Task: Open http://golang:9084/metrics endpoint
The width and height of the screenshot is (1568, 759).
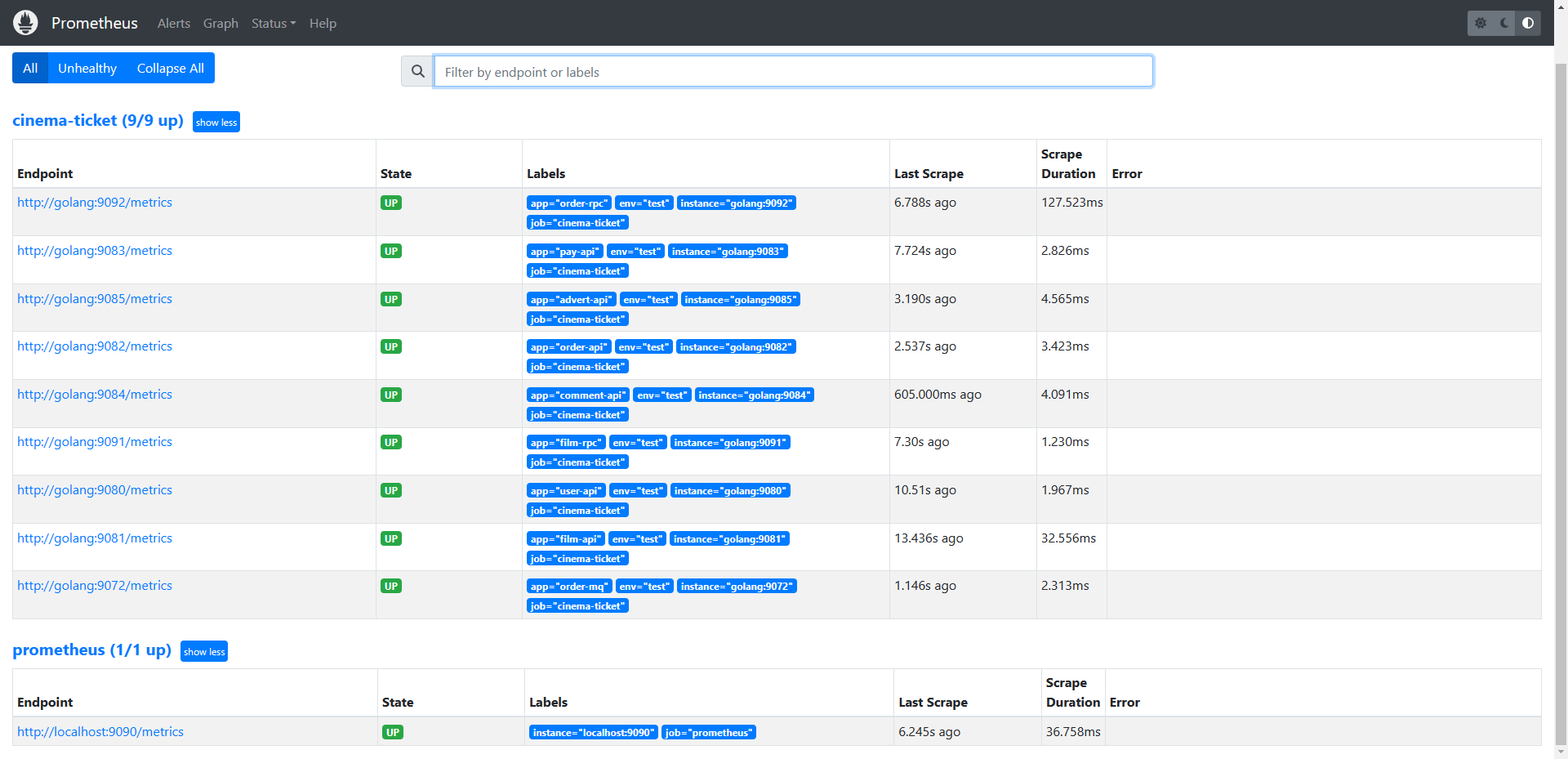Action: pos(95,395)
